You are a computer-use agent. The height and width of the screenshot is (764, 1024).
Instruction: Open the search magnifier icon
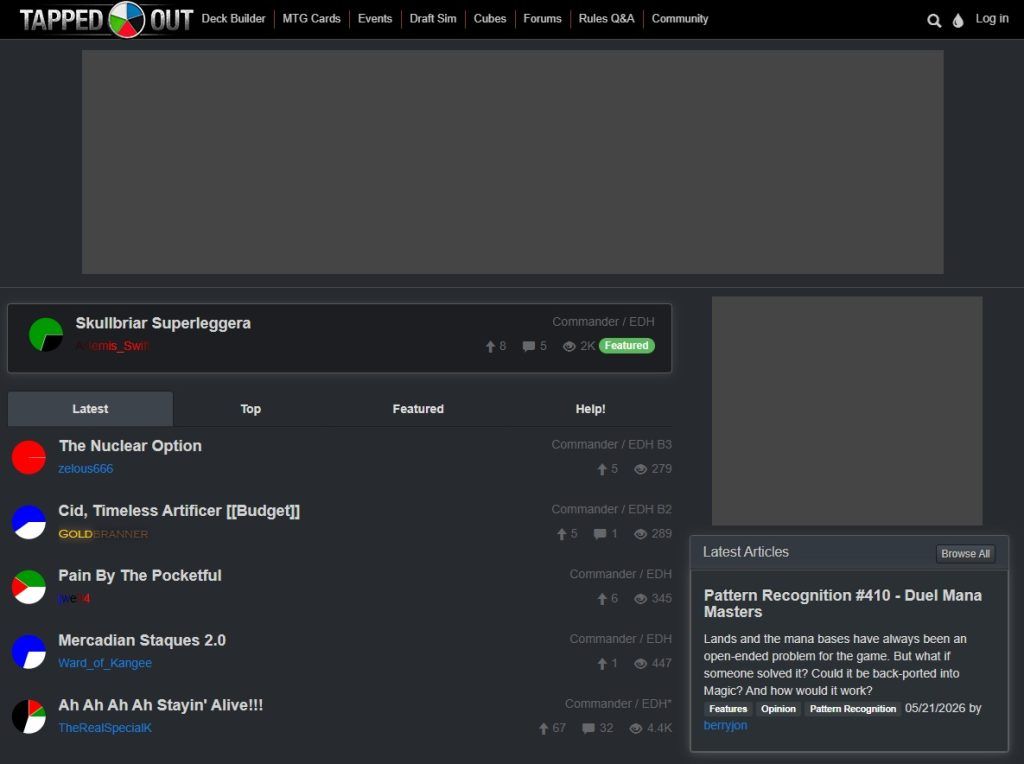pyautogui.click(x=934, y=21)
